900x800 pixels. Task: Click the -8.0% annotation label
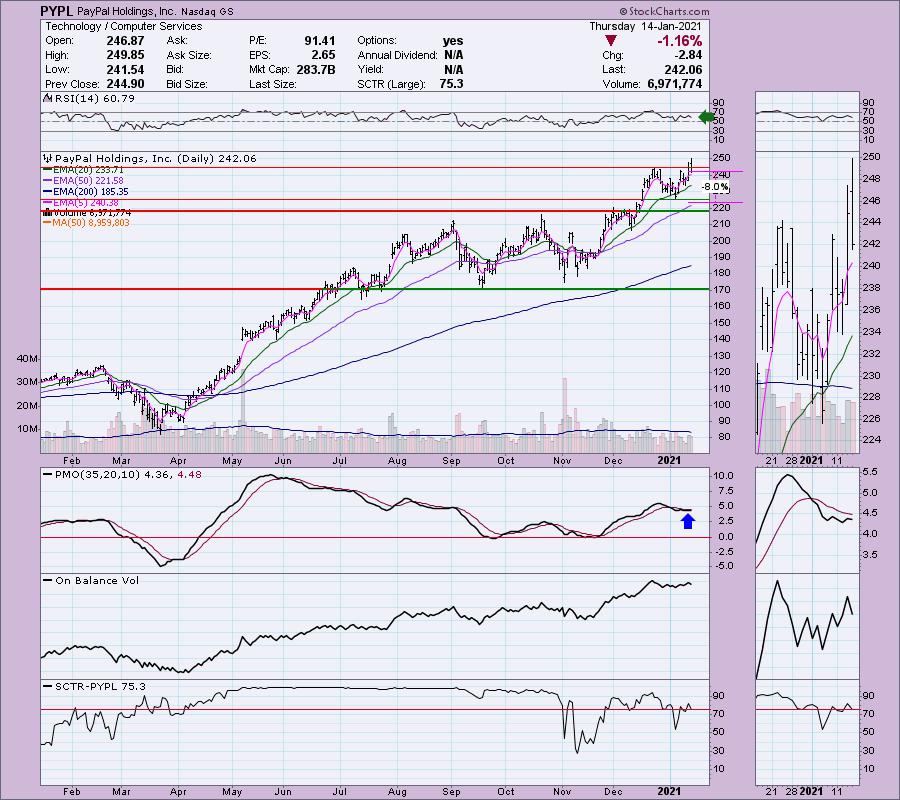[x=715, y=187]
